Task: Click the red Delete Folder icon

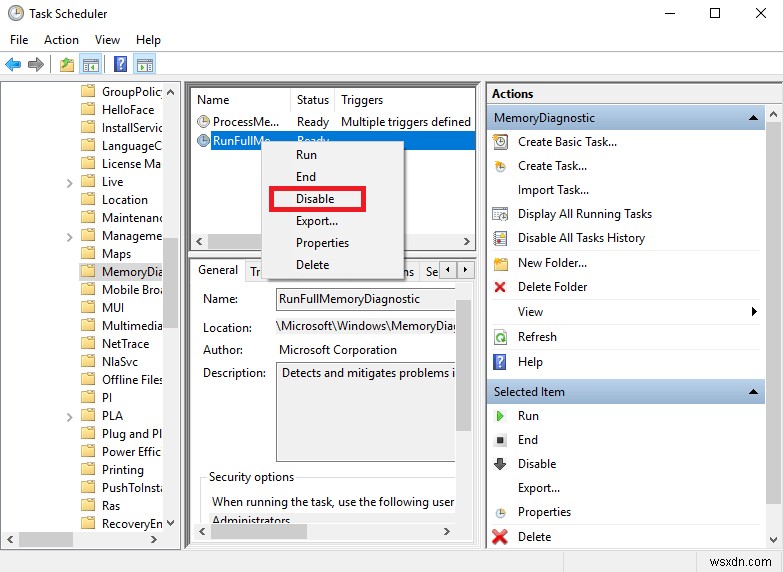Action: (499, 287)
